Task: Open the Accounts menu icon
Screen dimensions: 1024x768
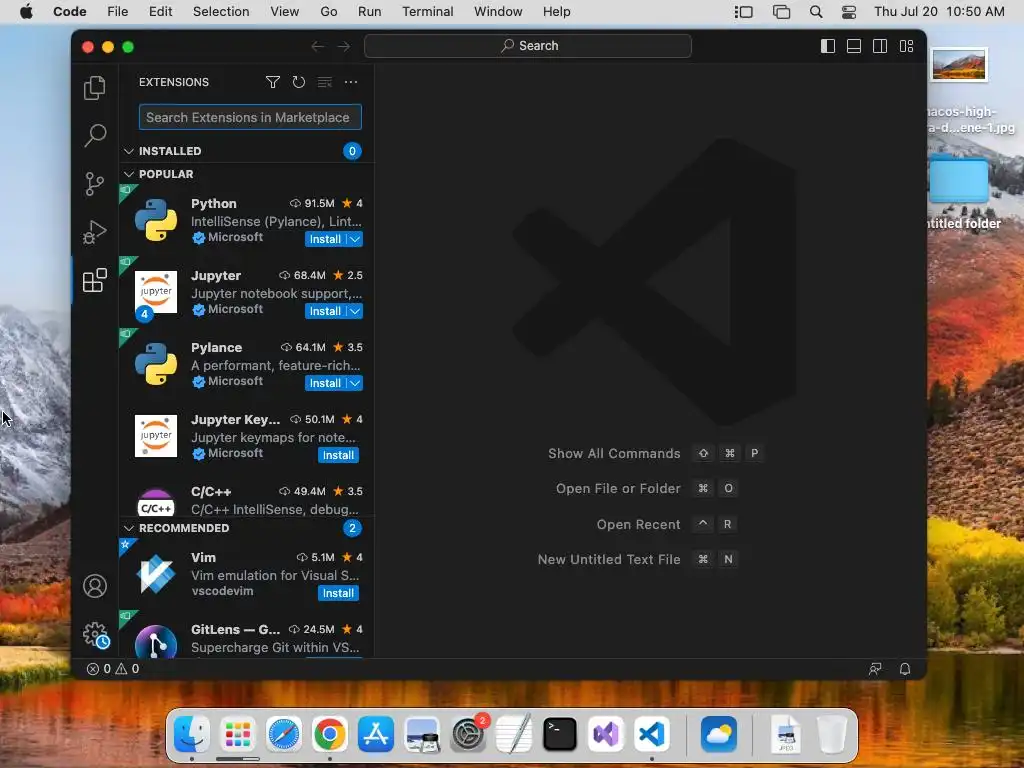Action: [x=95, y=586]
